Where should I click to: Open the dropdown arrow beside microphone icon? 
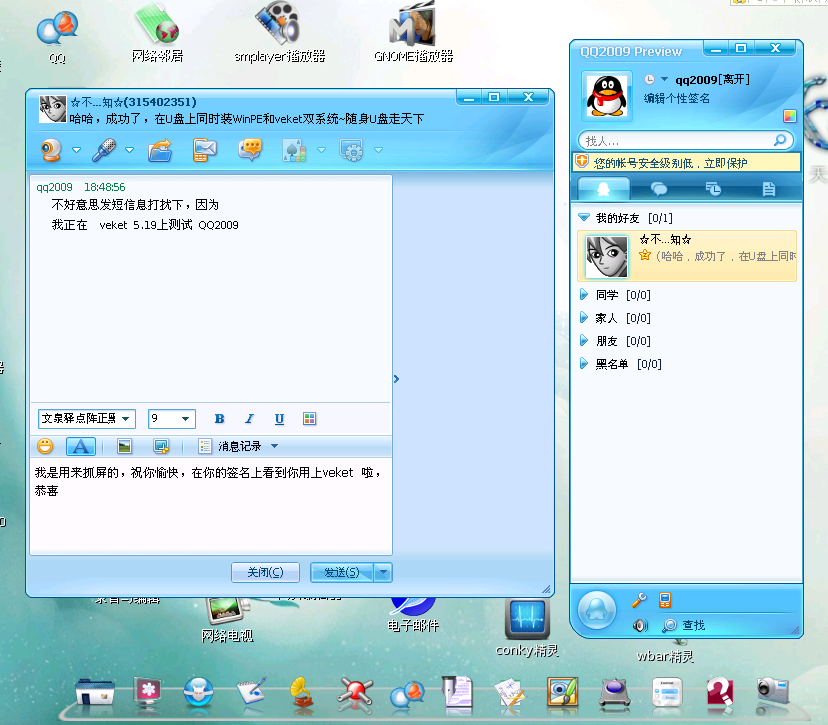tap(129, 150)
